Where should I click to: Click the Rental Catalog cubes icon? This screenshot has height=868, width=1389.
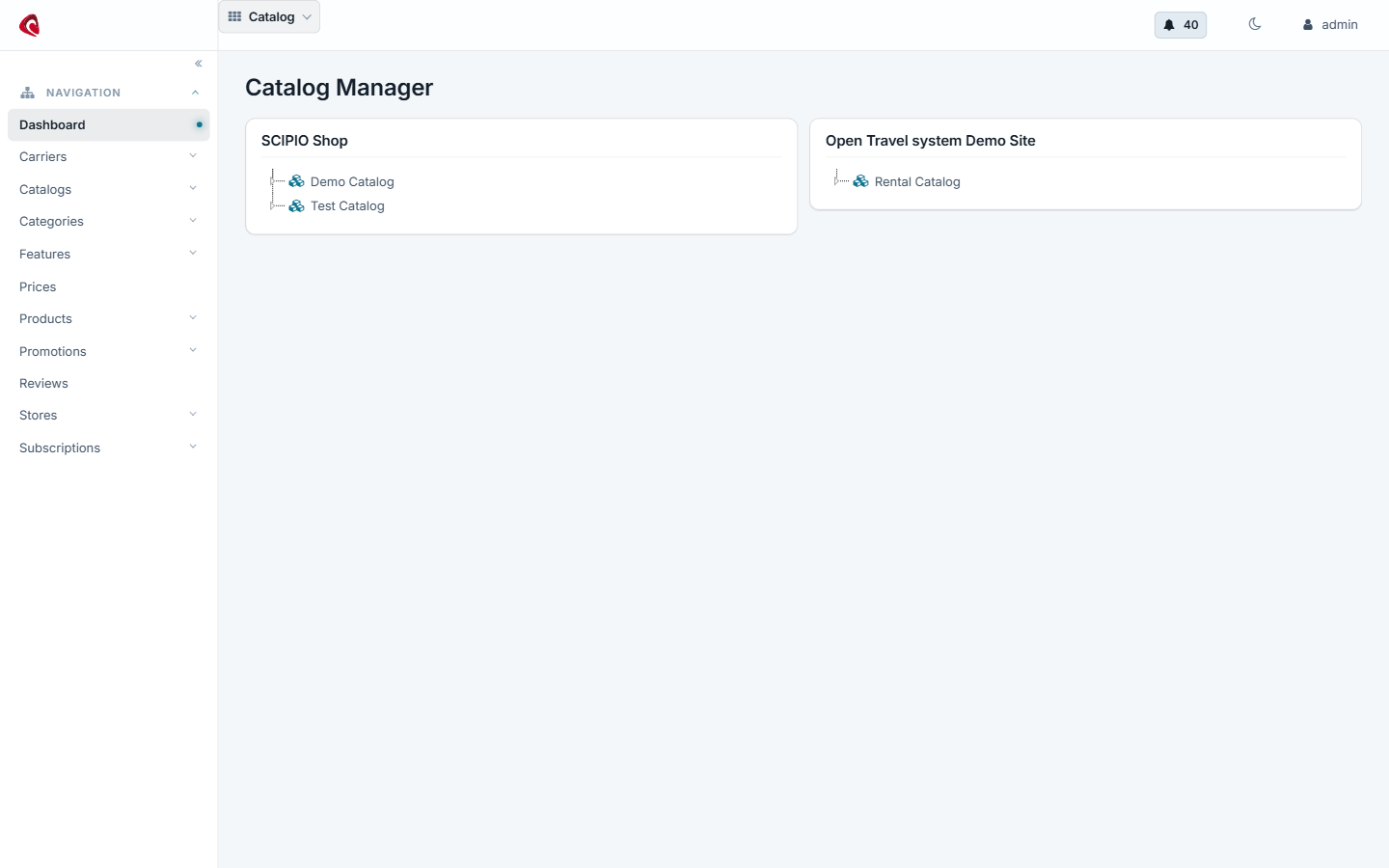[x=861, y=181]
